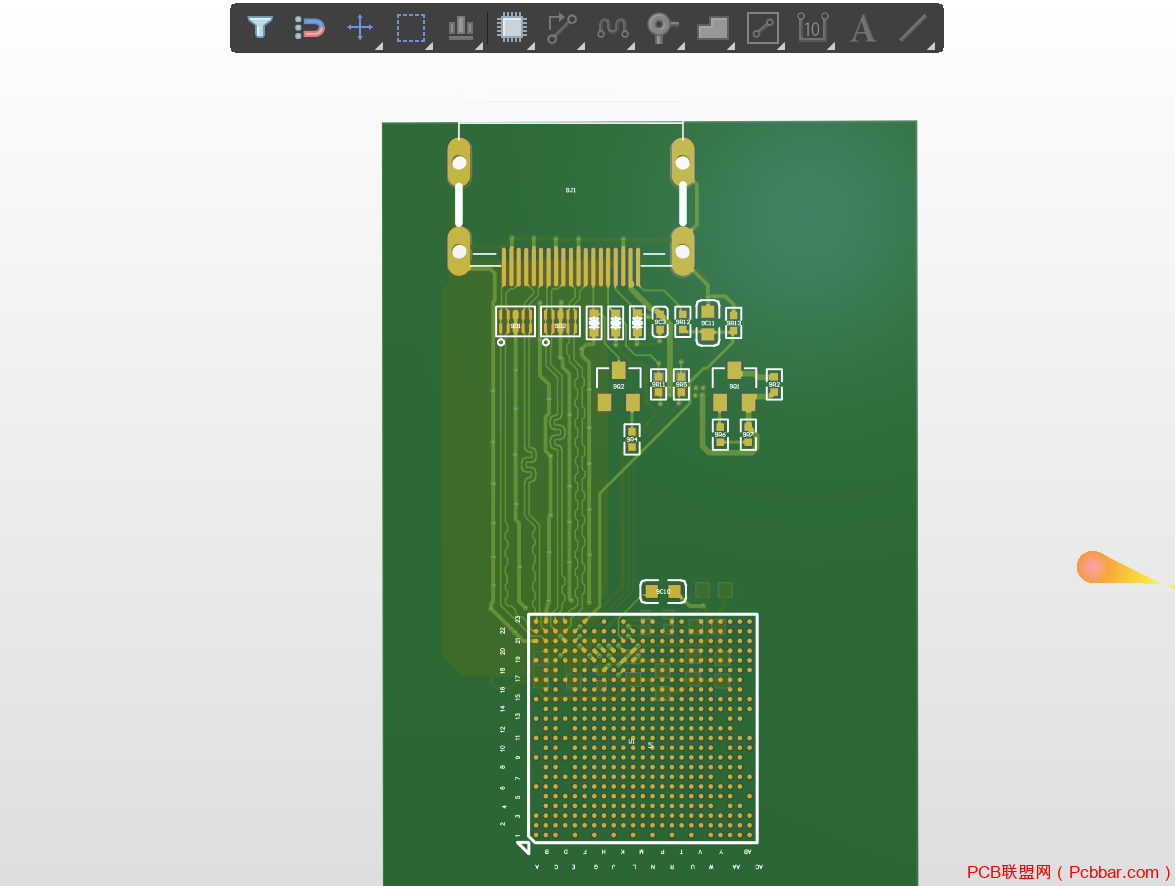Select the boxed line-segment placement icon

click(763, 28)
